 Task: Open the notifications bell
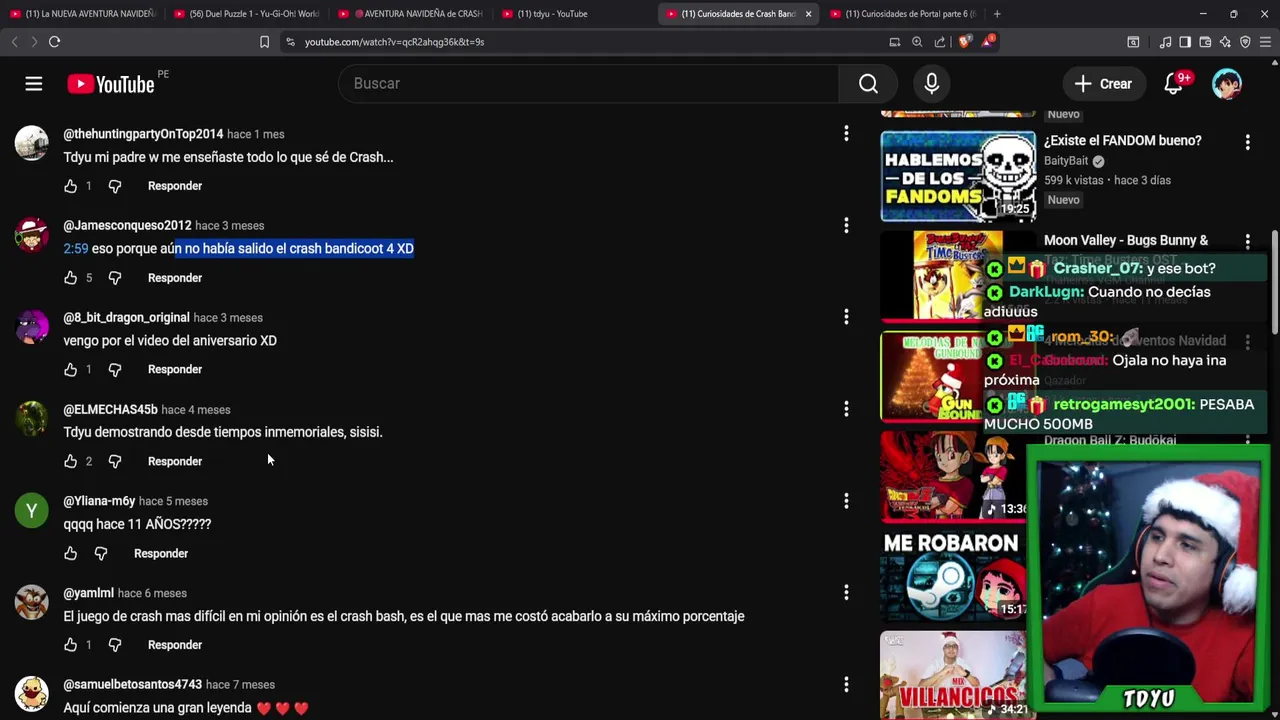(1174, 84)
